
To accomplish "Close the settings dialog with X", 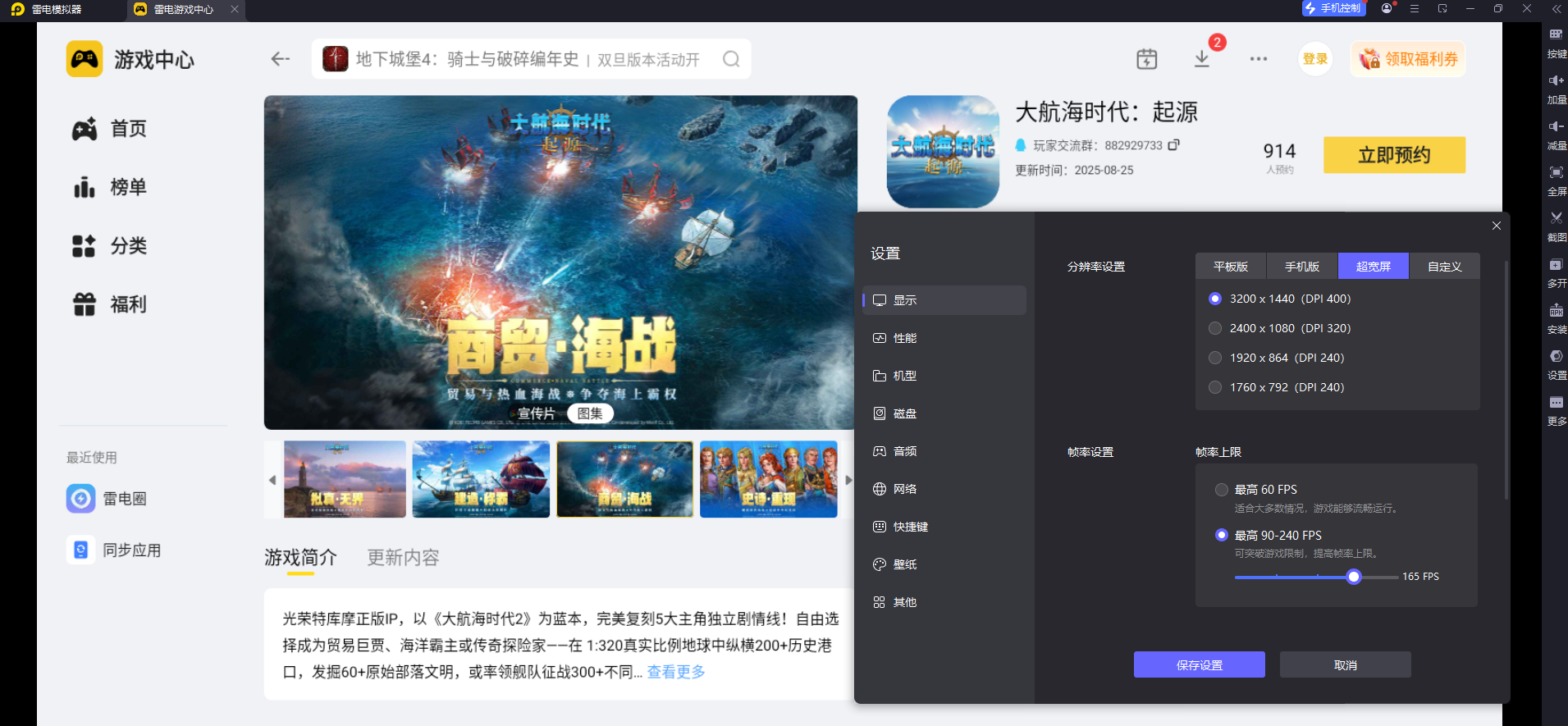I will 1497,226.
